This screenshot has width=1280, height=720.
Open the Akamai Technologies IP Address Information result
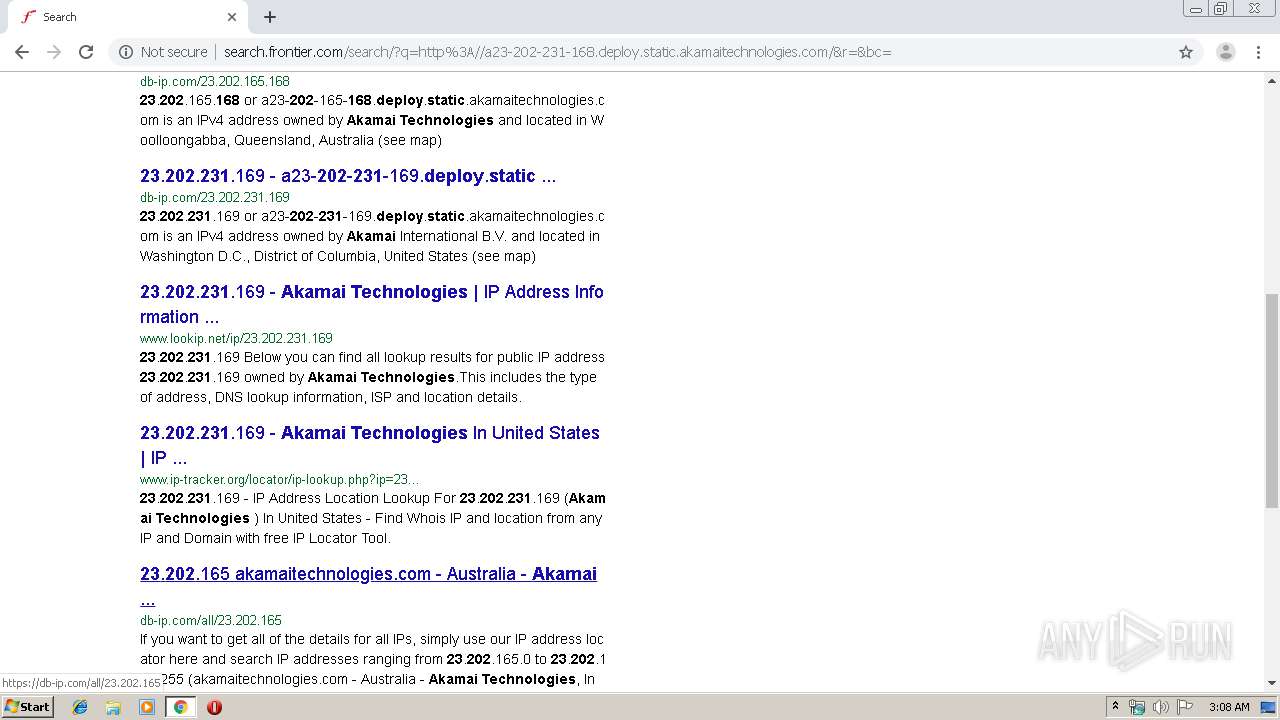(372, 304)
